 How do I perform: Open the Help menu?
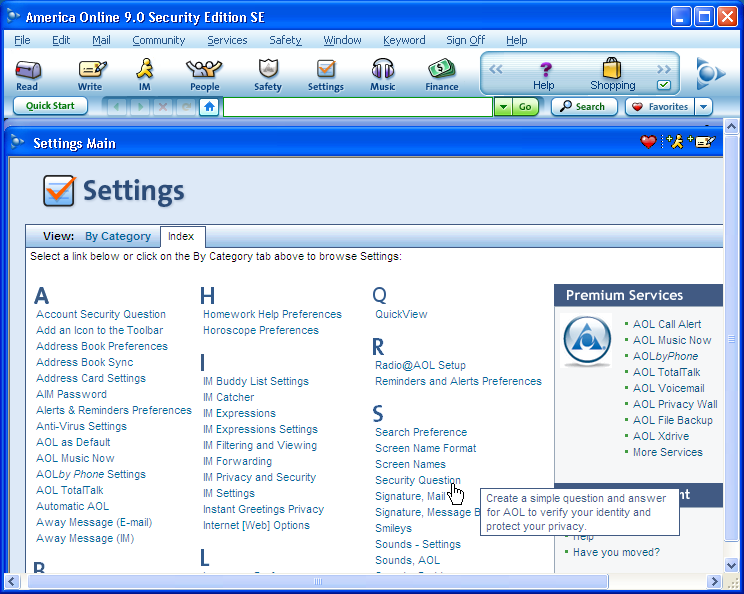pyautogui.click(x=517, y=40)
